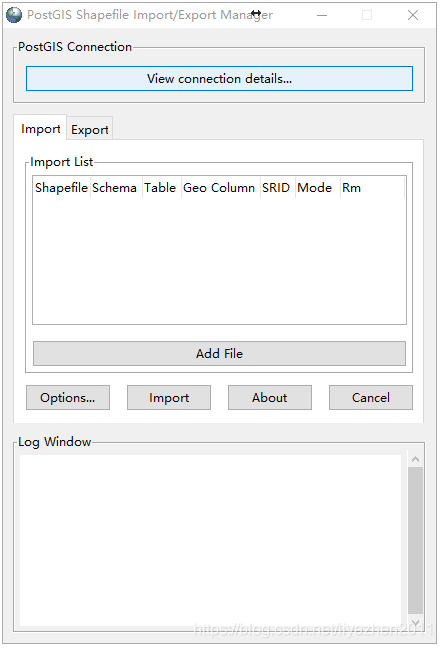442x648 pixels.
Task: Click the Import button at the bottom
Action: [x=169, y=398]
